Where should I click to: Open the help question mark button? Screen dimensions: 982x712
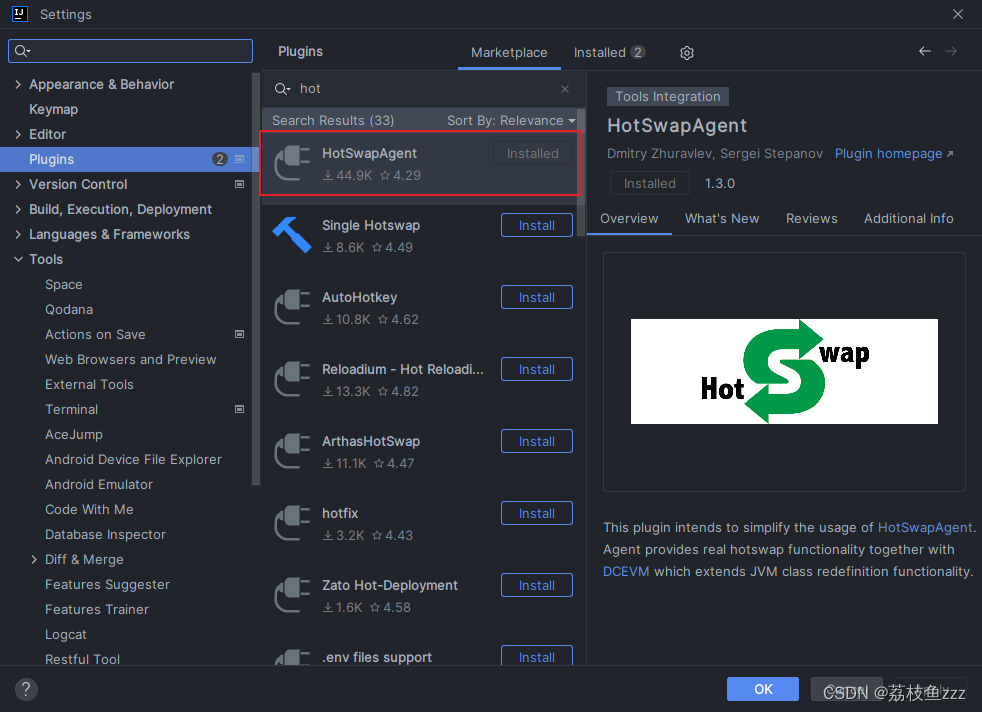tap(26, 689)
